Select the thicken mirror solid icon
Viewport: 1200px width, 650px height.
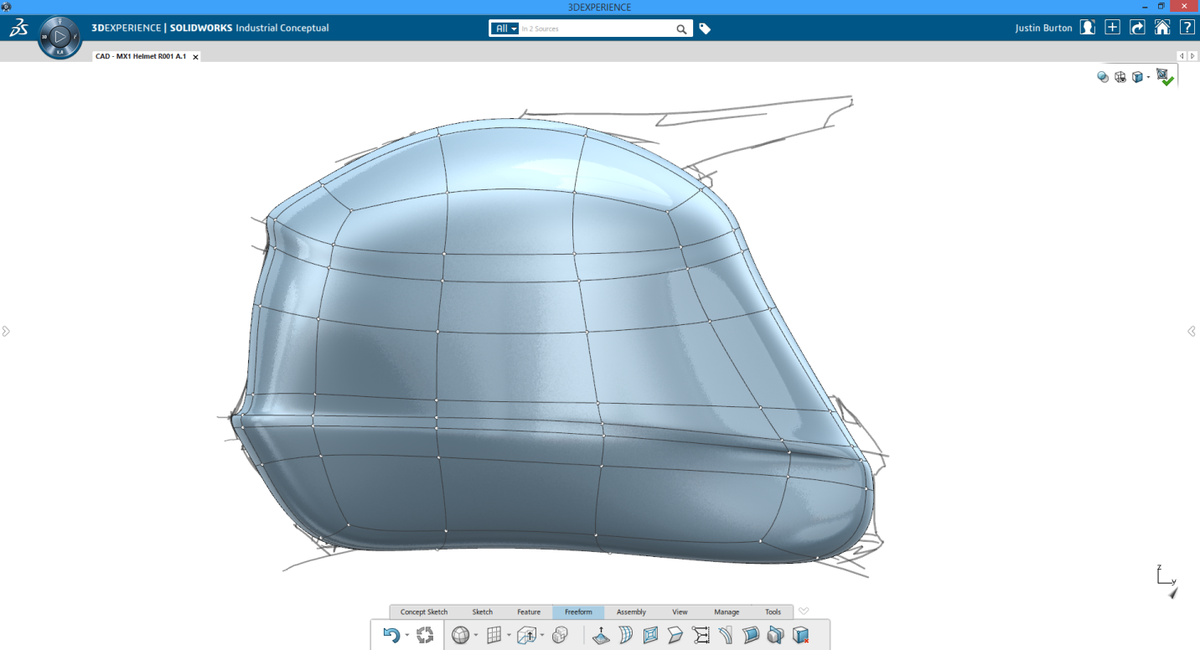pyautogui.click(x=775, y=635)
